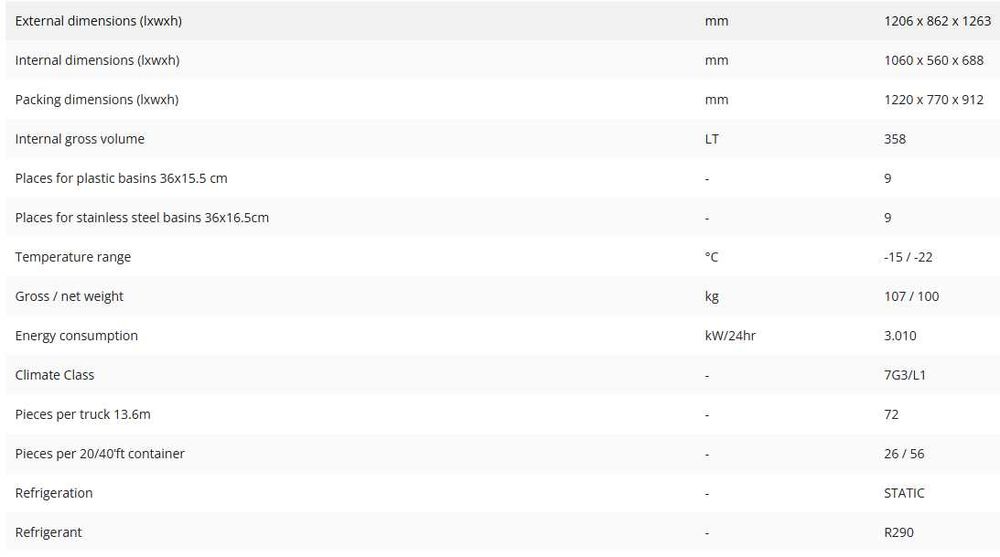The height and width of the screenshot is (557, 1000).
Task: Click the kW/24hr unit cell
Action: pos(730,336)
